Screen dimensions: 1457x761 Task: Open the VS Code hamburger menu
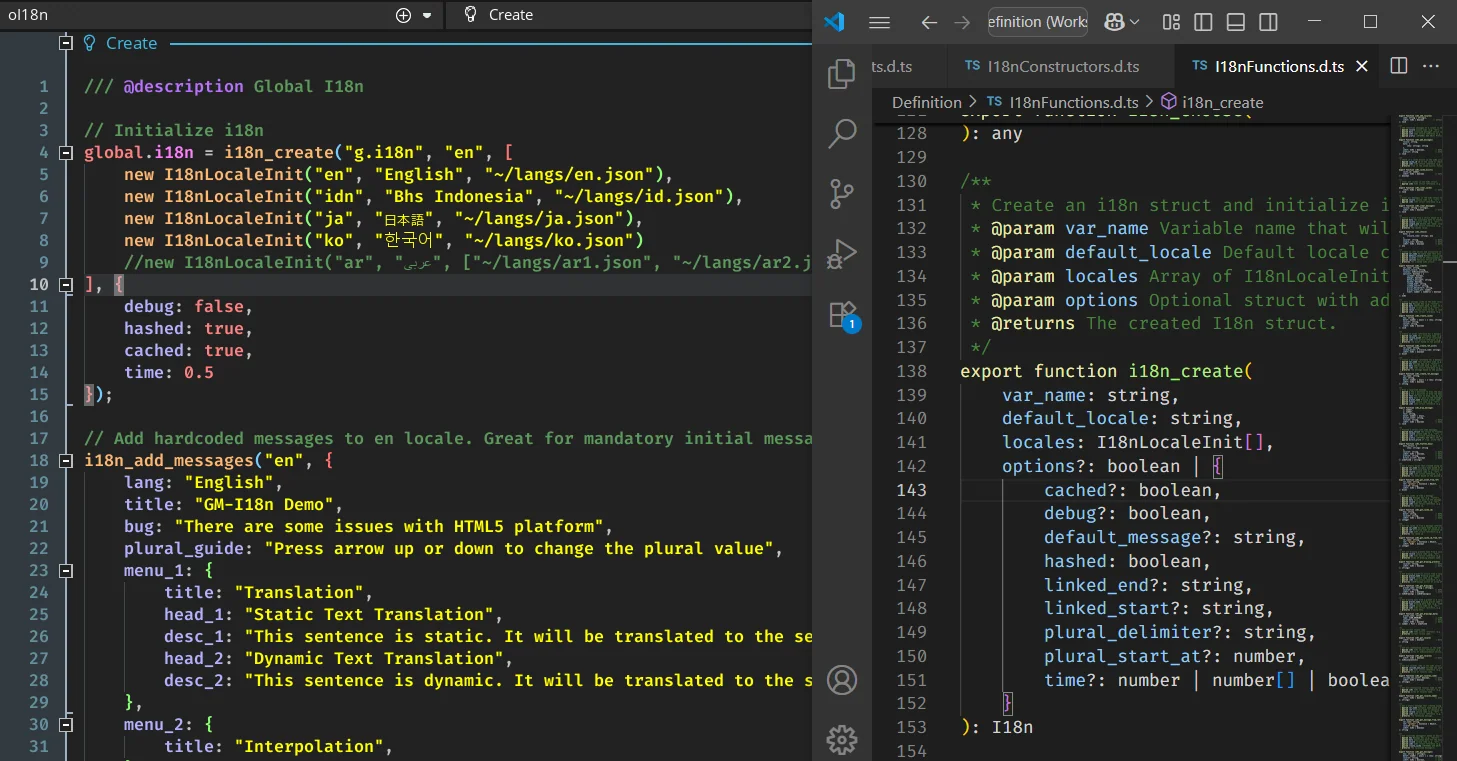pyautogui.click(x=879, y=22)
